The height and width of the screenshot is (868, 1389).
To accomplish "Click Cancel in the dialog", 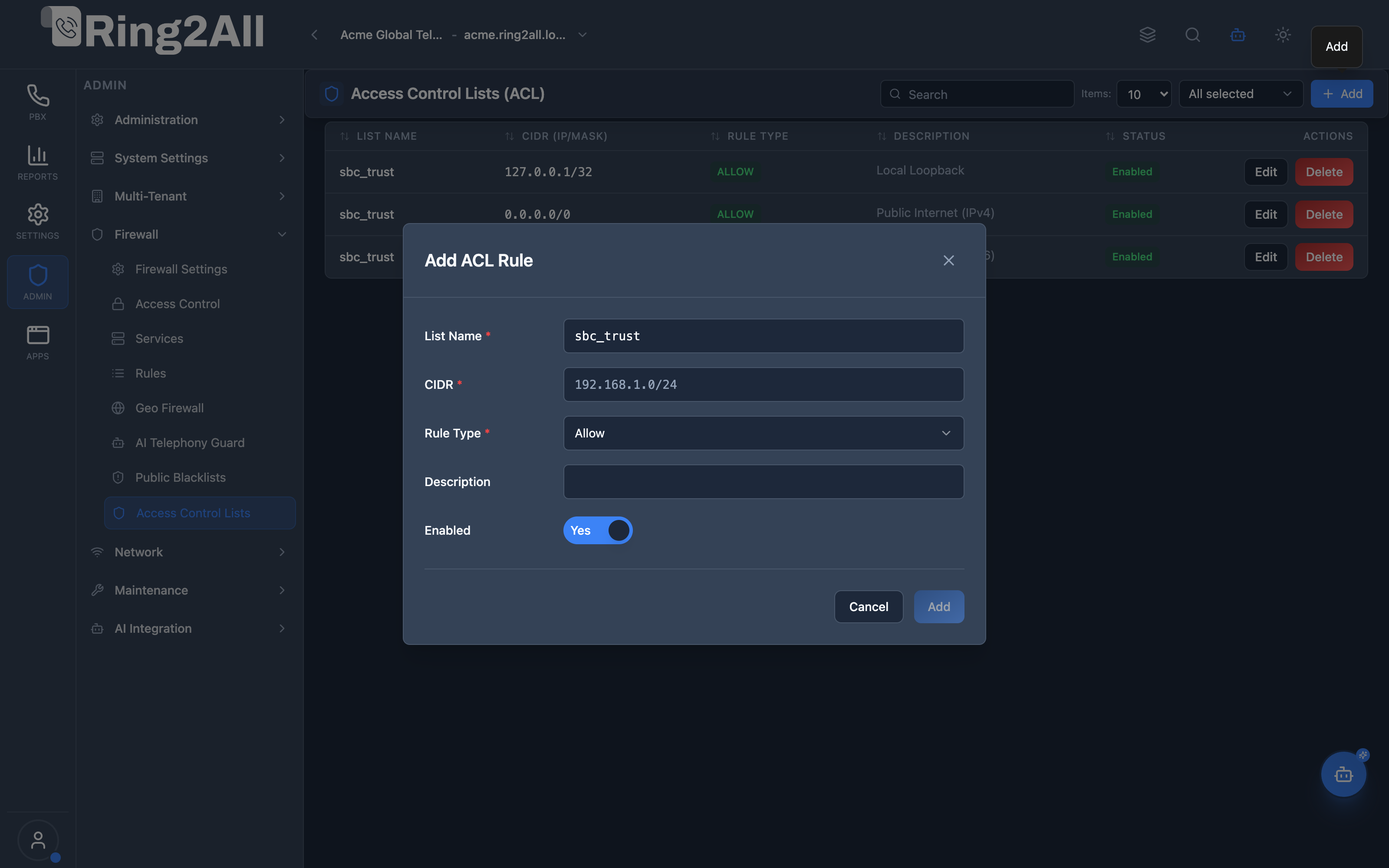I will click(x=869, y=607).
